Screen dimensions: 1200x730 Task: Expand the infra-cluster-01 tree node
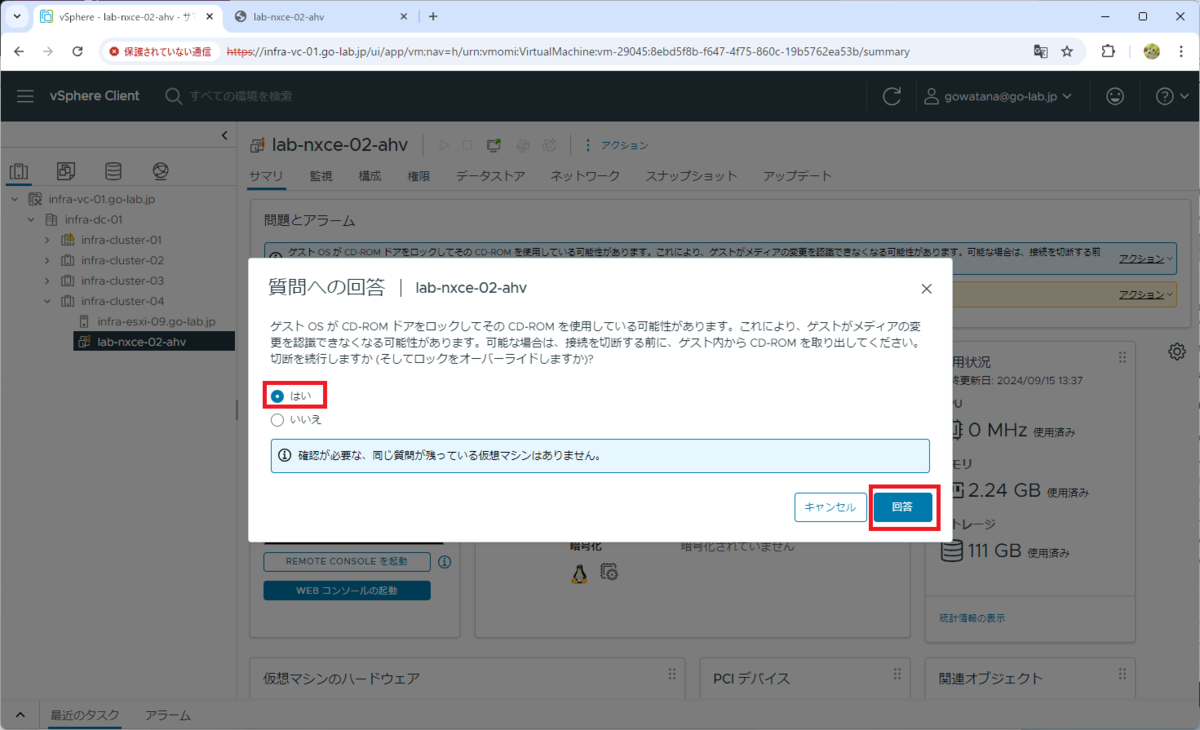point(47,240)
